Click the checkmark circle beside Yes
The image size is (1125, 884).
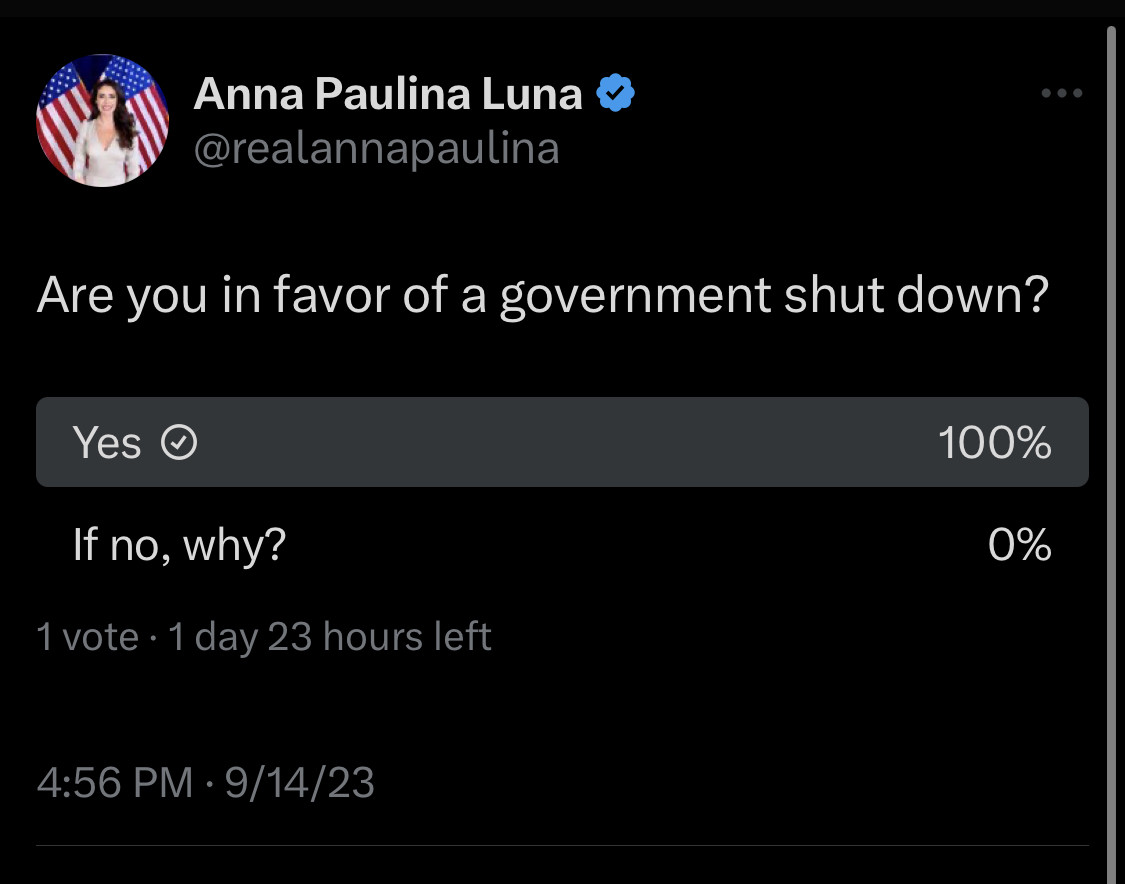click(179, 442)
